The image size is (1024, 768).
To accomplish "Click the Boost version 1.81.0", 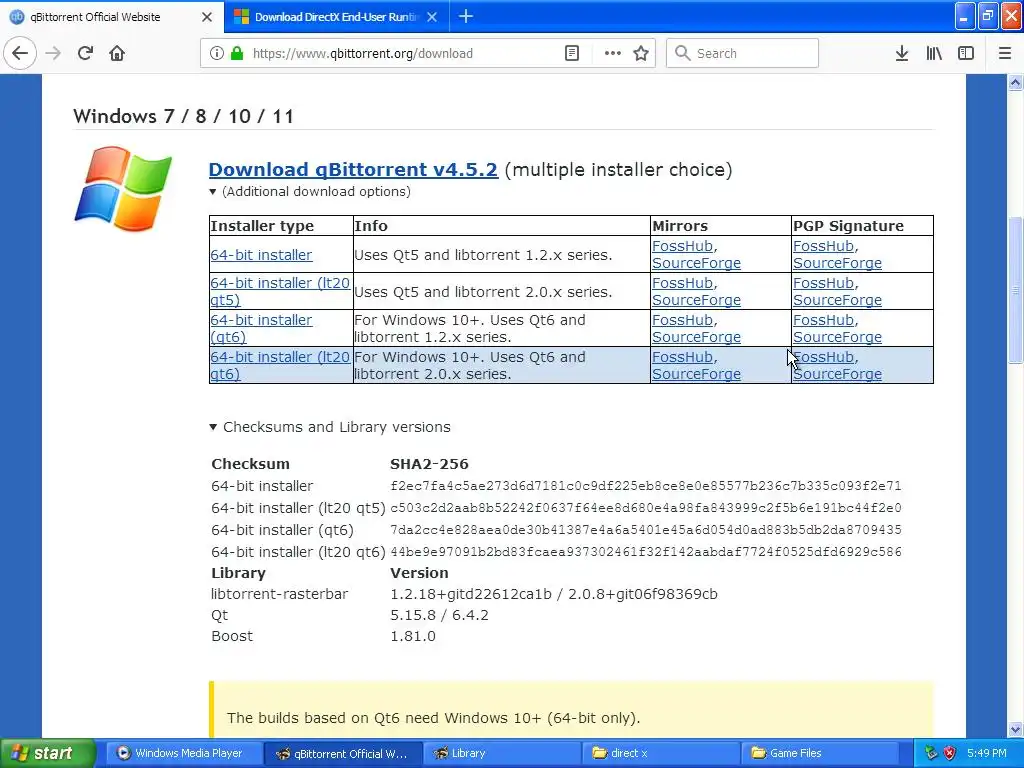I will [413, 636].
